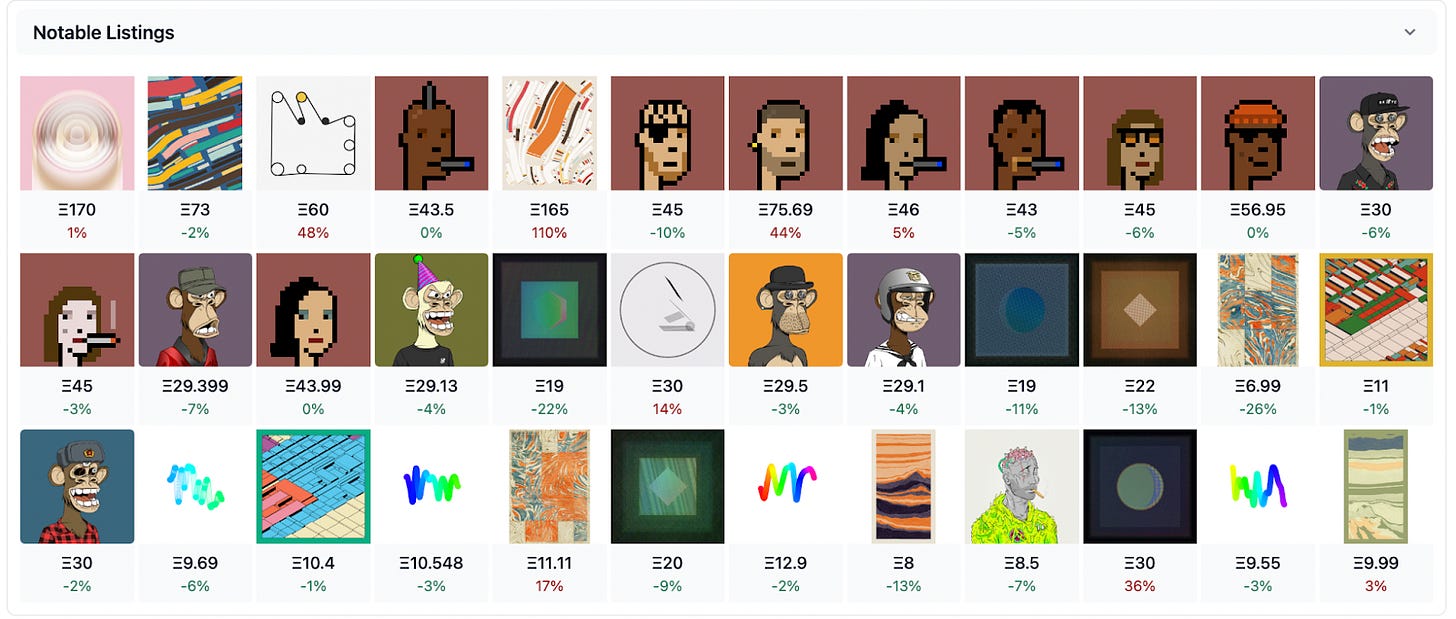Select the ushanka hat ape listed at Ξ30
Viewport: 1456px width, 619px height.
77,487
